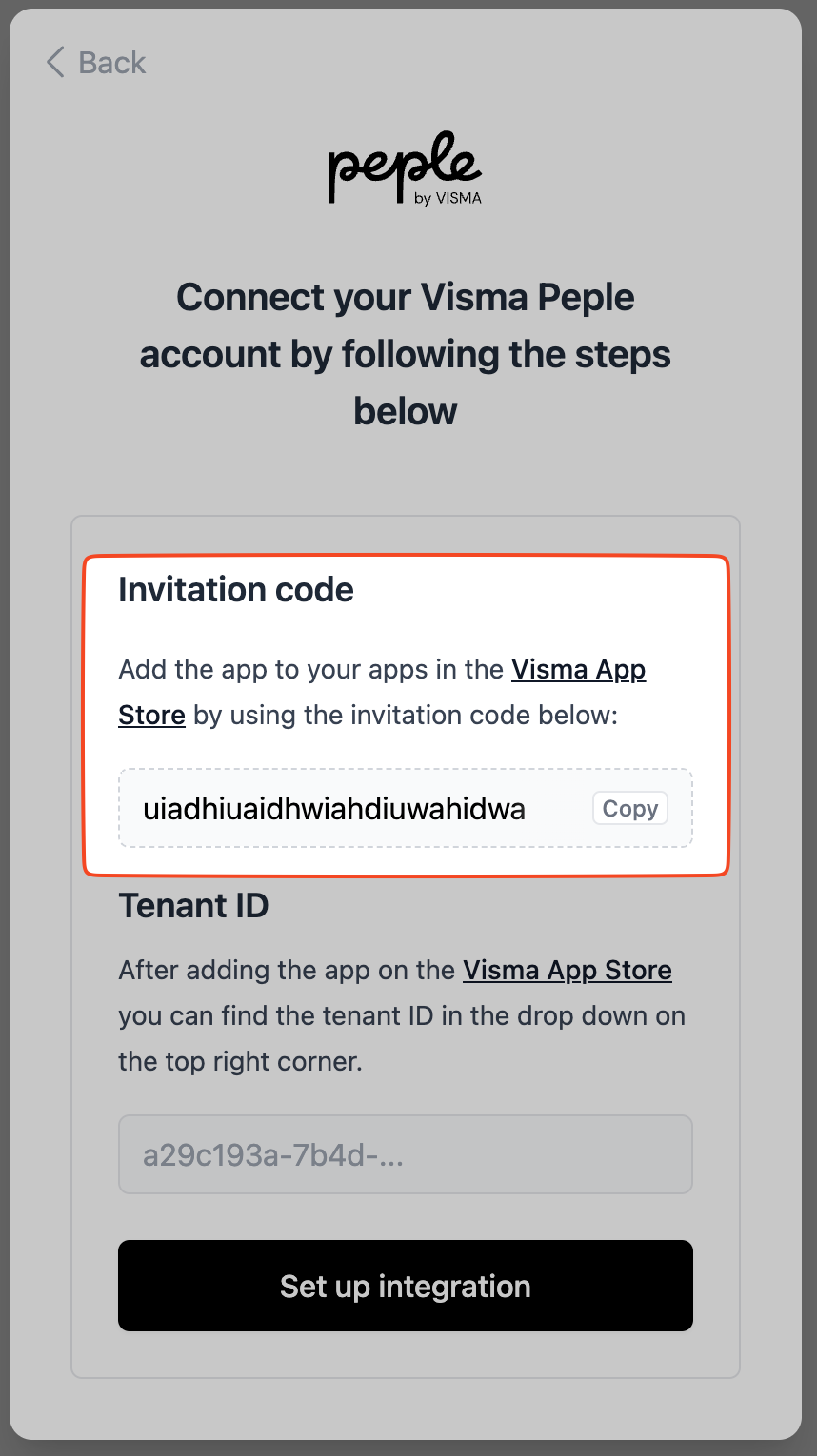The height and width of the screenshot is (1456, 817).
Task: Click "After adding the app on the" text
Action: (x=287, y=971)
